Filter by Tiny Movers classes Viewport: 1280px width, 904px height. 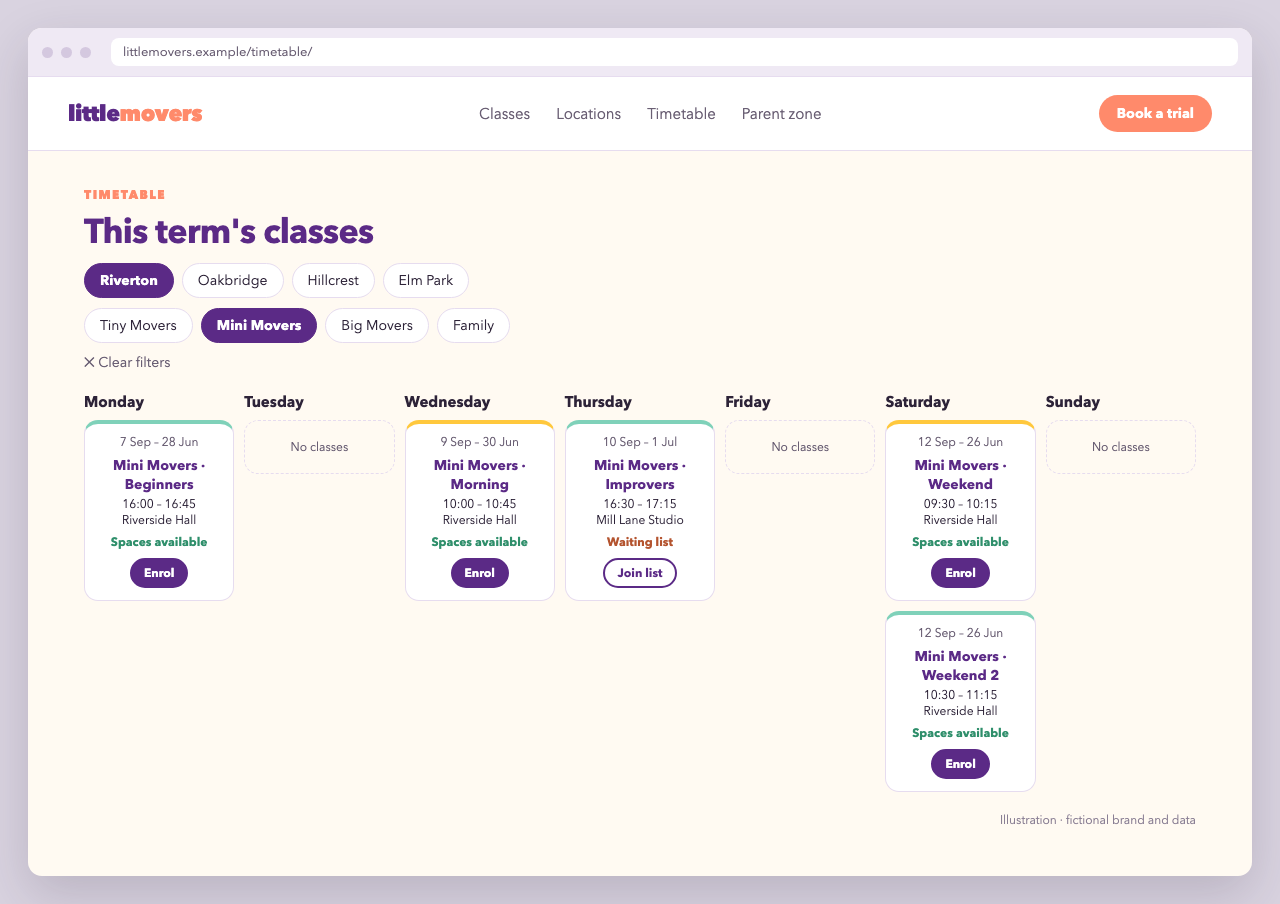pos(138,325)
